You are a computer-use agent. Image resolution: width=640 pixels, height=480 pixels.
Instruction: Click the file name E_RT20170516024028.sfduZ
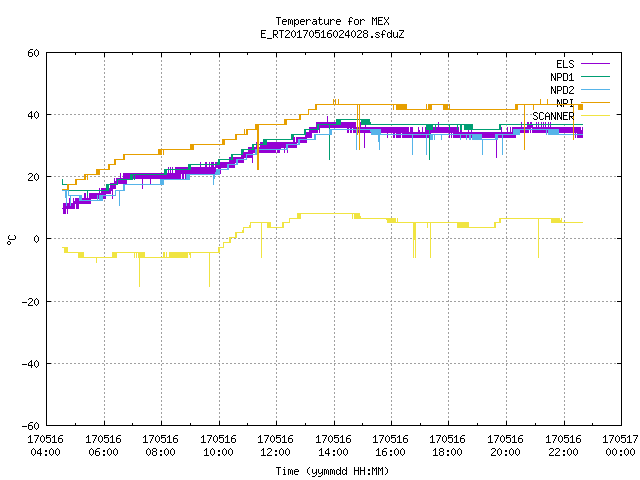332,34
